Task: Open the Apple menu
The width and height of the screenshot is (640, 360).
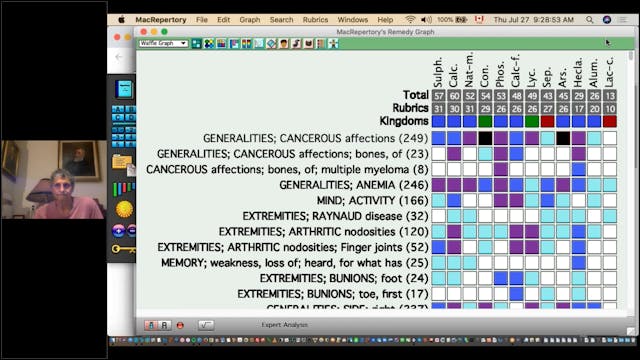Action: pos(122,20)
